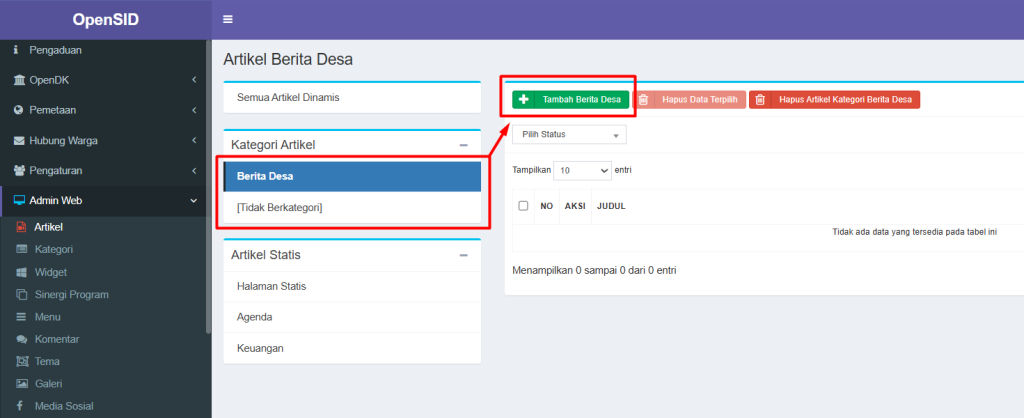Toggle the sidebar hamburger menu icon
1024x418 pixels.
pos(228,20)
